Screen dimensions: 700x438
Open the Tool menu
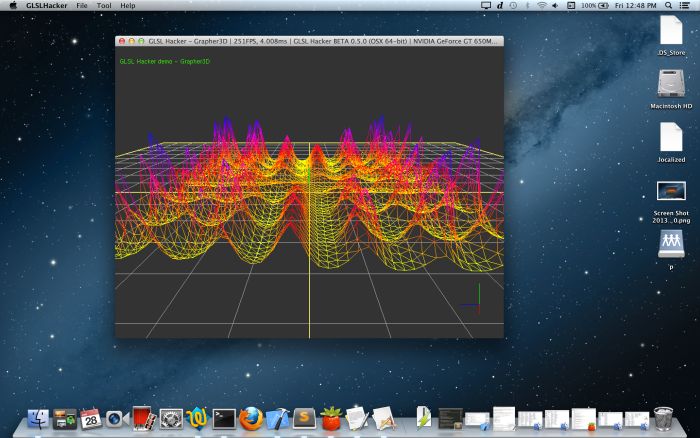(104, 6)
